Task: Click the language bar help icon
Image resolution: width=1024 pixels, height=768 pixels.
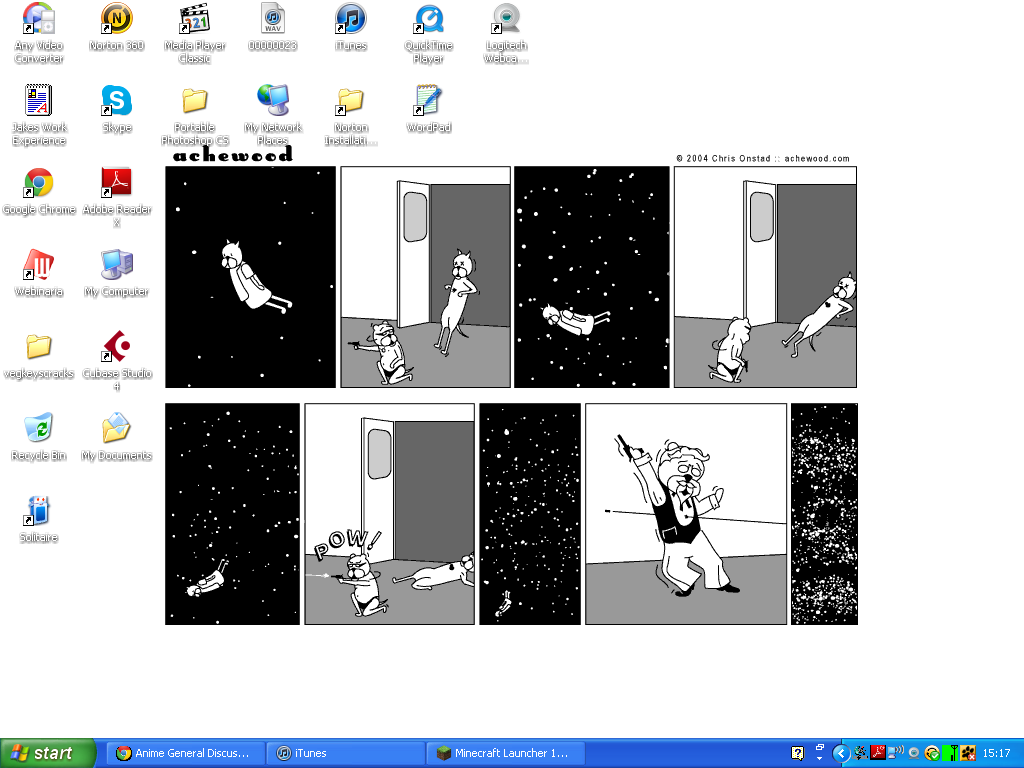Action: click(x=797, y=753)
